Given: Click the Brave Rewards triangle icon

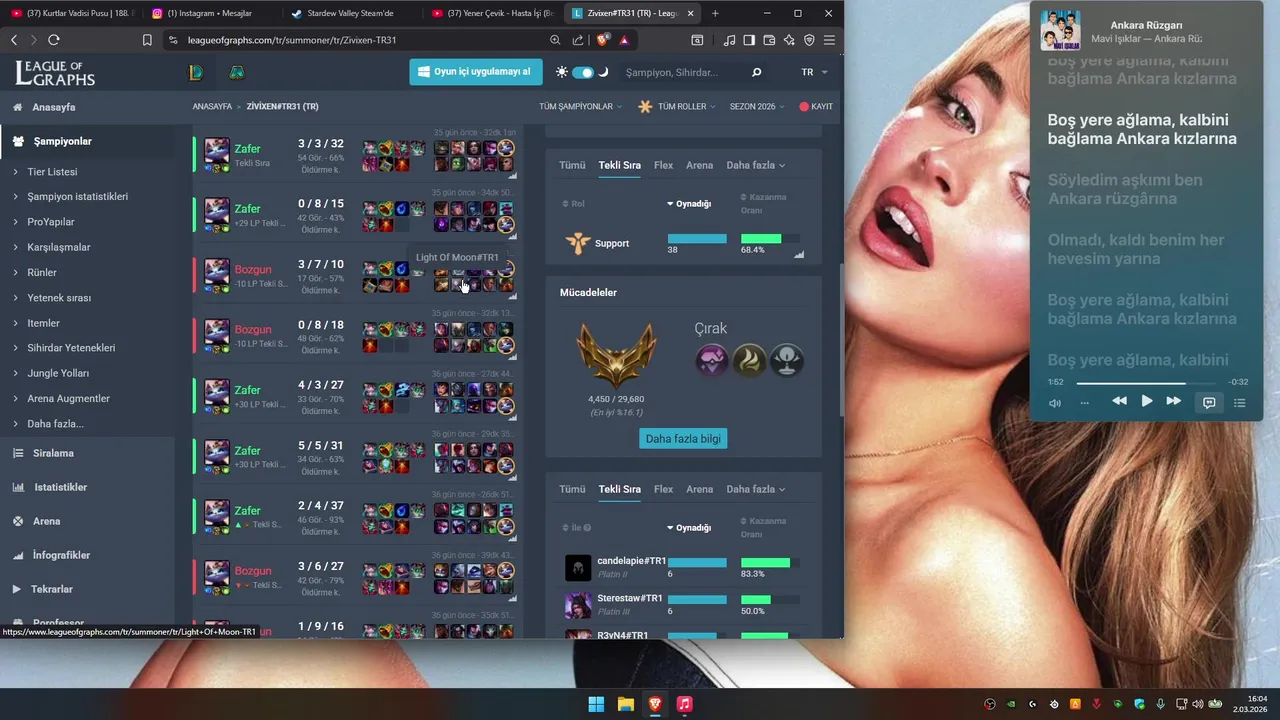Looking at the screenshot, I should pos(624,40).
